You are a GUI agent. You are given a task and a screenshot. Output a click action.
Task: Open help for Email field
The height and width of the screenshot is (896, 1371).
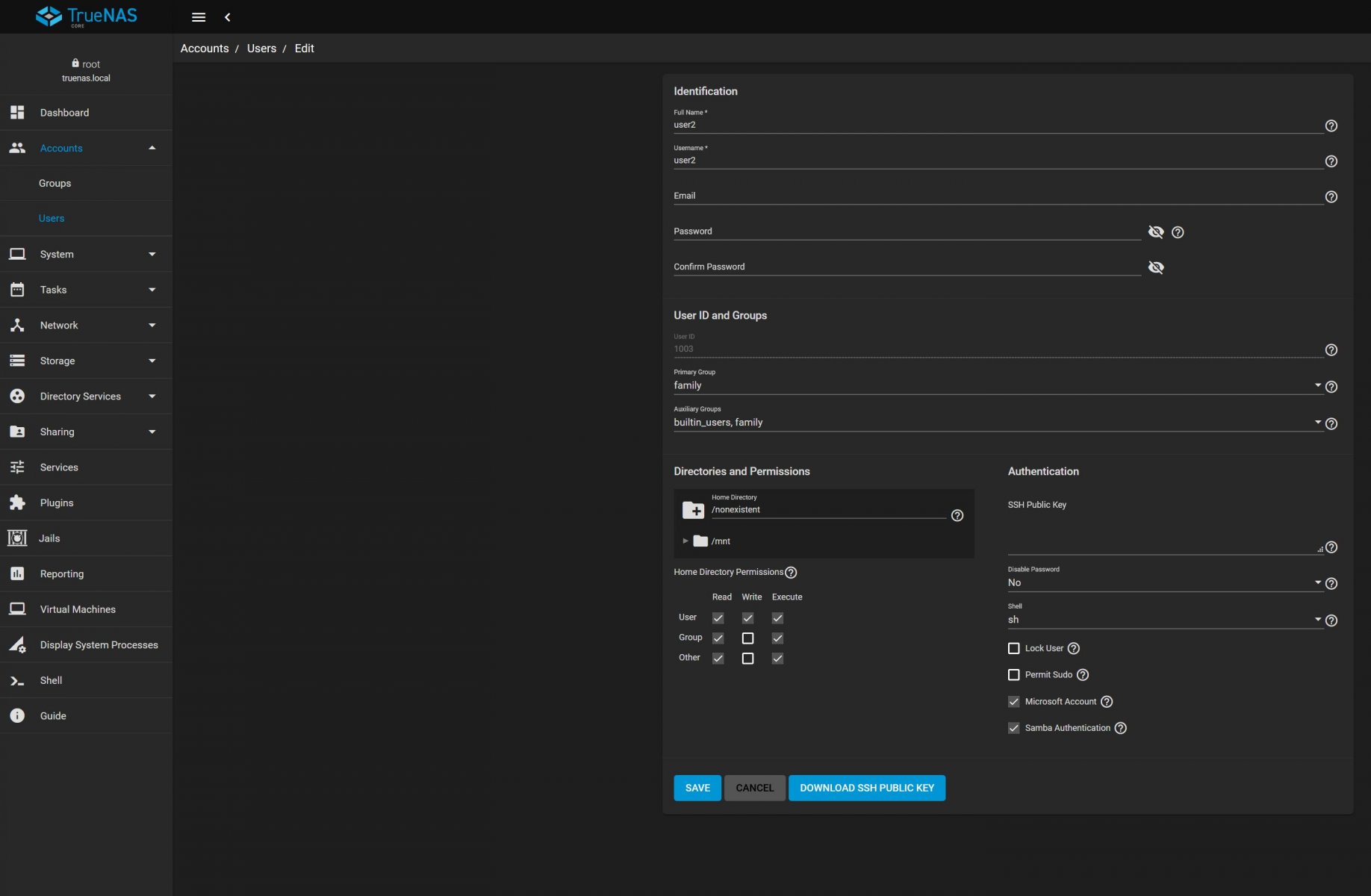1331,197
